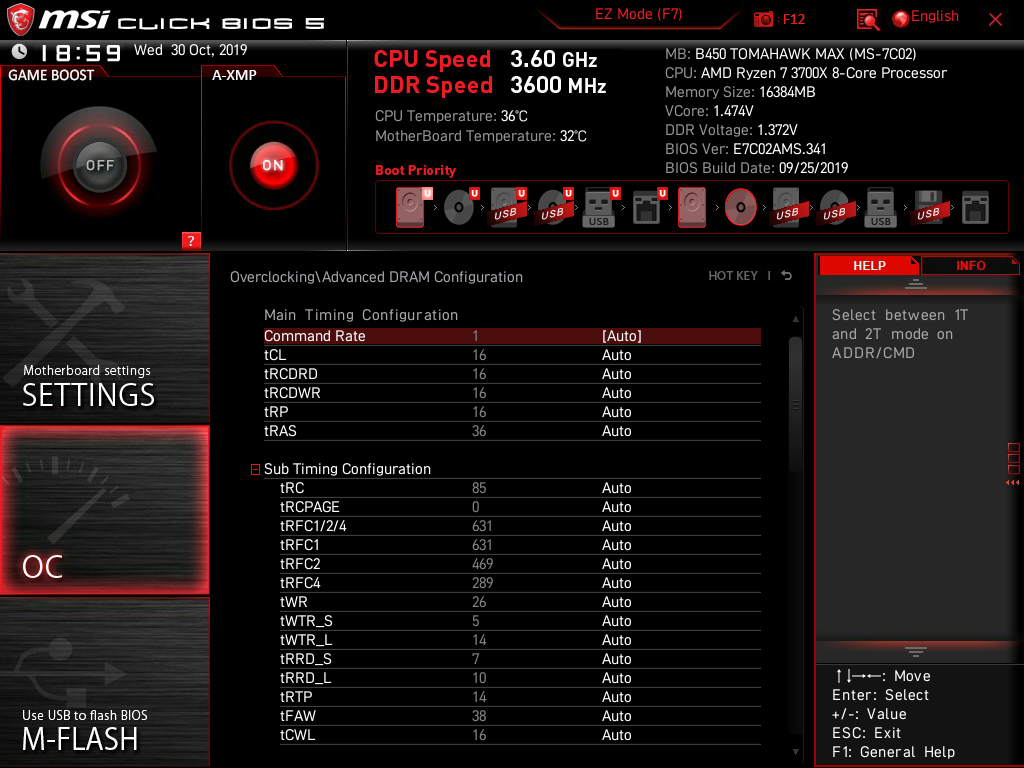
Task: Click the Overclocking\Advanced DRAM Configuration breadcrumb
Action: click(376, 277)
